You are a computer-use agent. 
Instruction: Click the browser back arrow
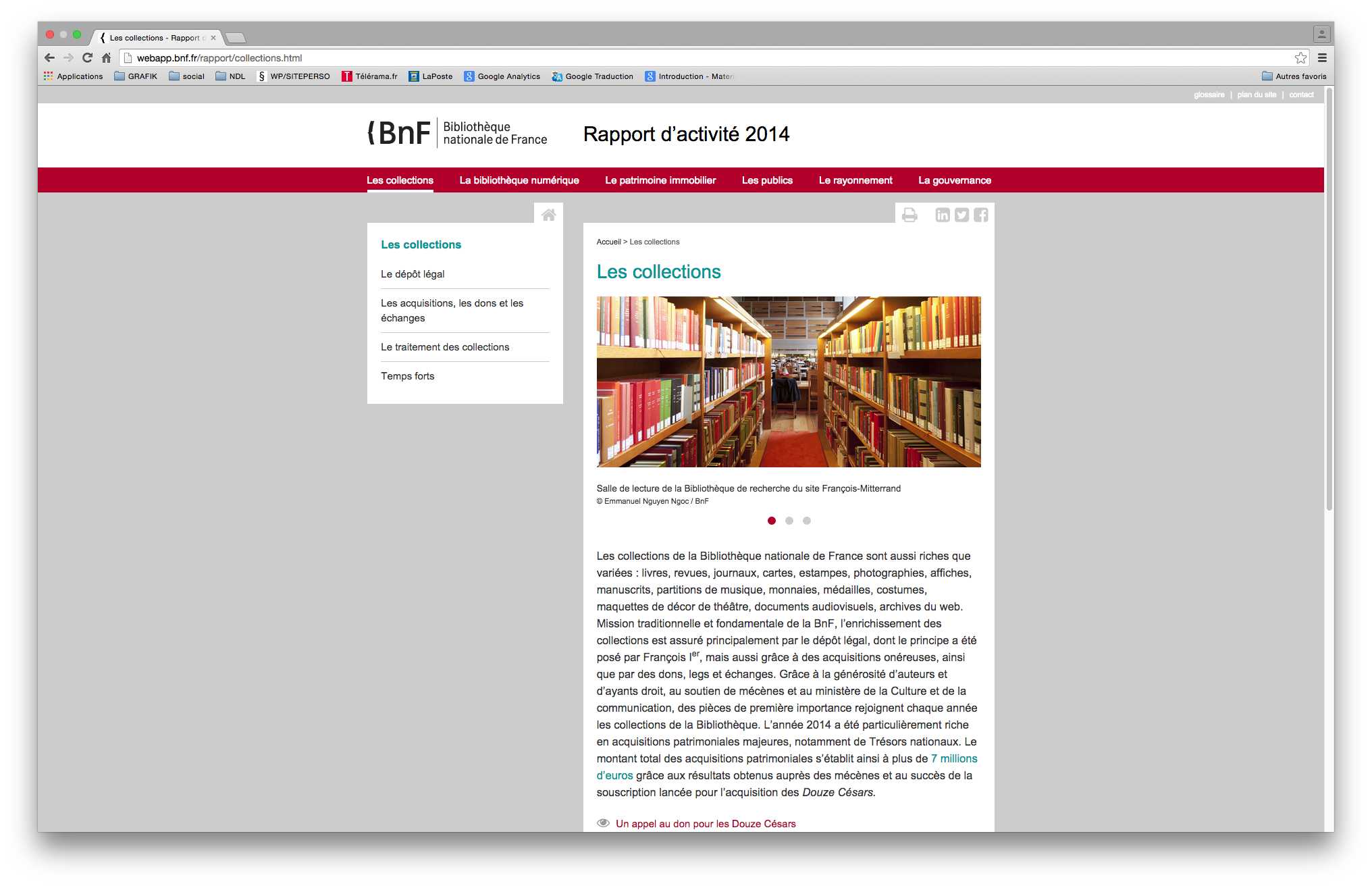pyautogui.click(x=49, y=58)
